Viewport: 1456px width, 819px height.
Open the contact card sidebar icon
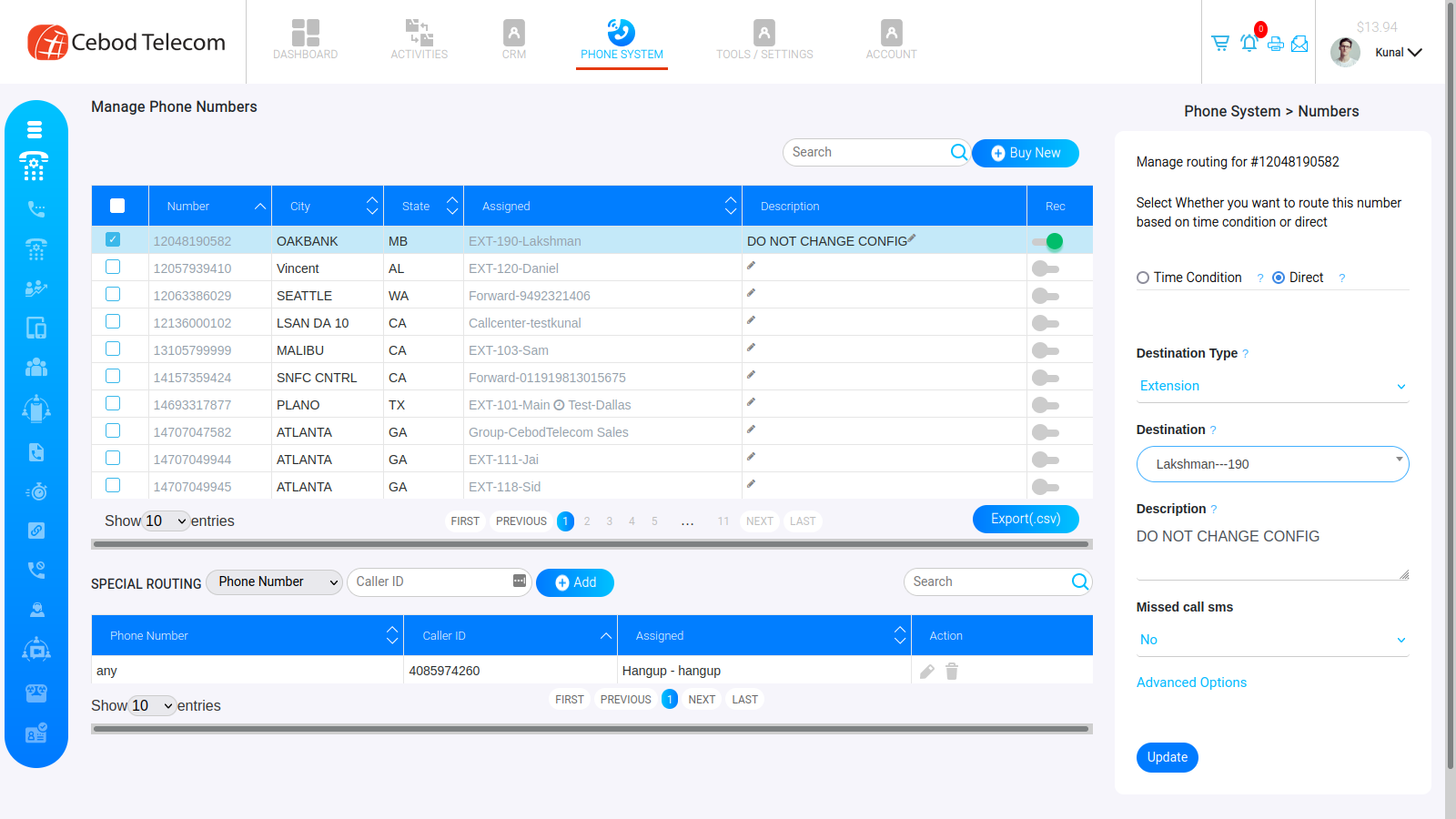click(x=35, y=733)
